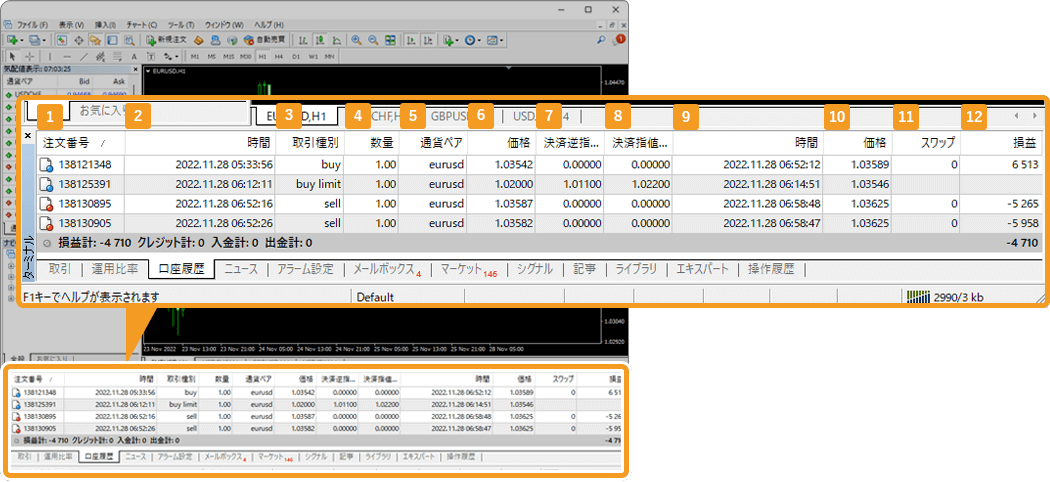Image resolution: width=1050 pixels, height=482 pixels.
Task: Open the チャート(C) menu
Action: point(141,25)
